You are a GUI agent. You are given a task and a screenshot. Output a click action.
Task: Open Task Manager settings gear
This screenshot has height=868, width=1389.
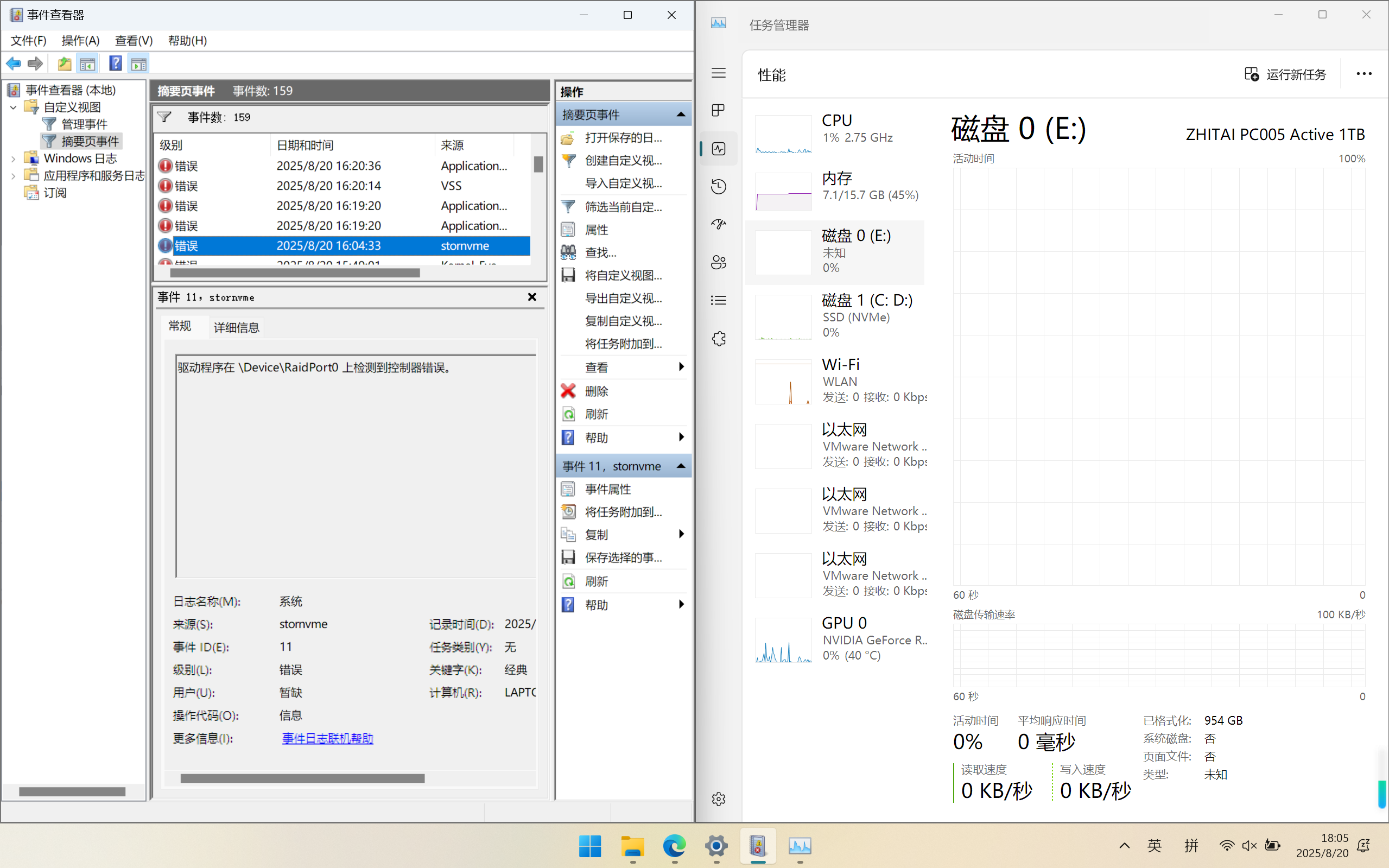coord(719,799)
